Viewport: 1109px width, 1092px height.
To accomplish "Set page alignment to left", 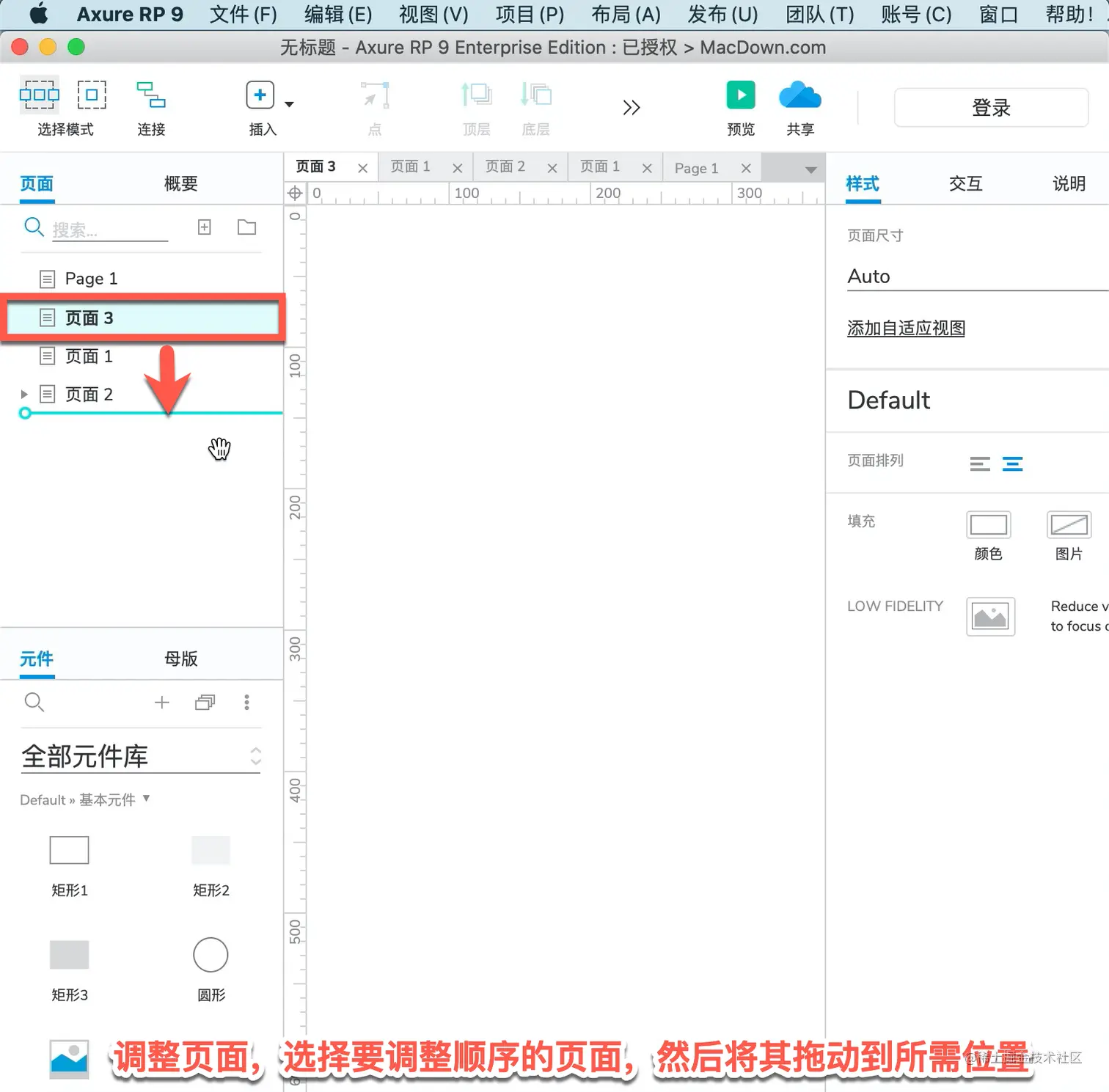I will [x=980, y=463].
